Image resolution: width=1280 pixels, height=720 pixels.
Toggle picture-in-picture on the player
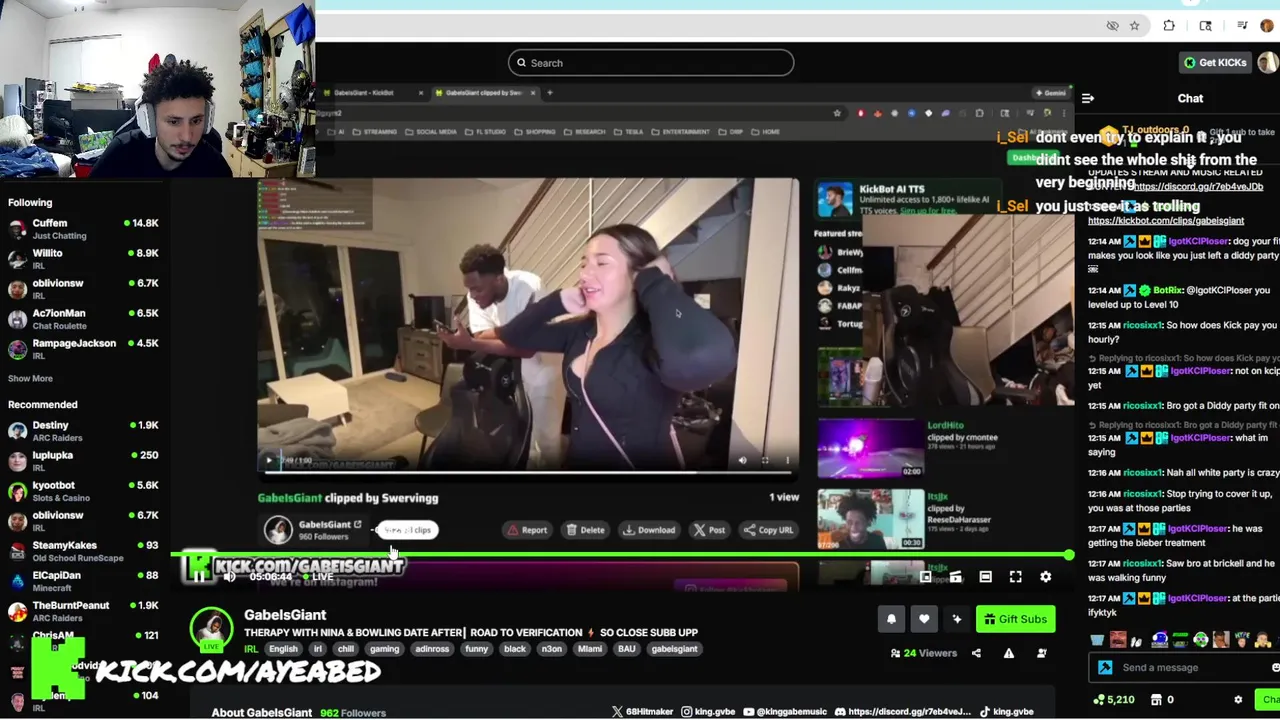925,577
